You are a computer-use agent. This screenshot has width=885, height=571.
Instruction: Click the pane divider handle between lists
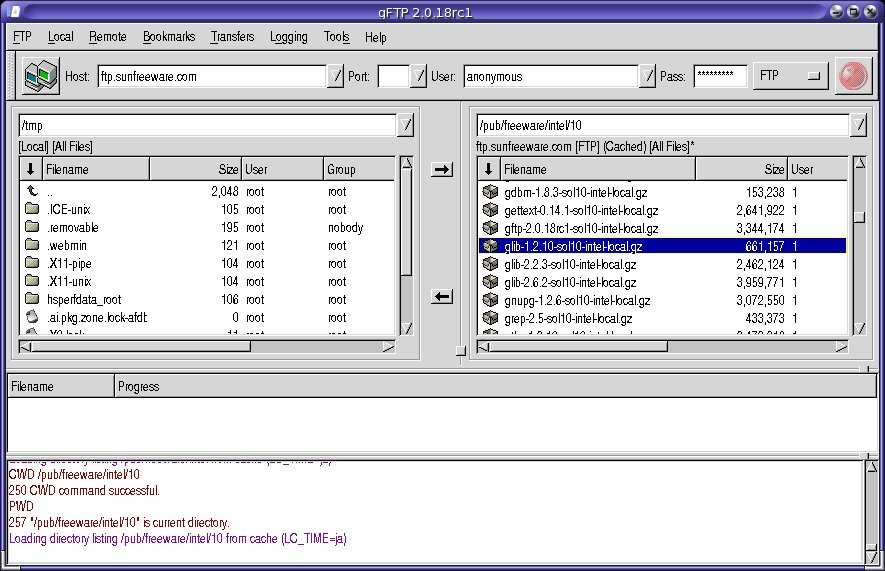click(x=461, y=351)
